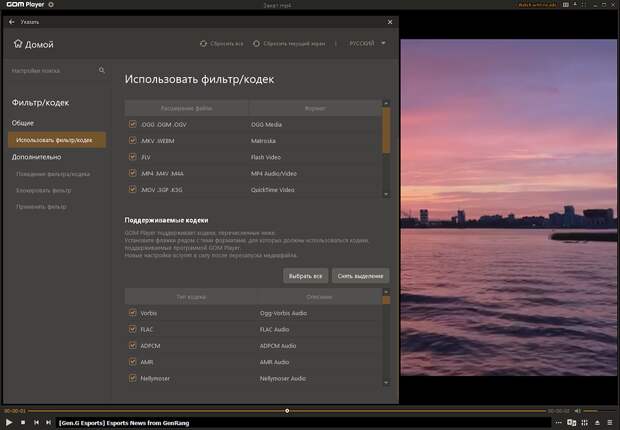620x430 pixels.
Task: Collapse the Общие section
Action: 23,122
